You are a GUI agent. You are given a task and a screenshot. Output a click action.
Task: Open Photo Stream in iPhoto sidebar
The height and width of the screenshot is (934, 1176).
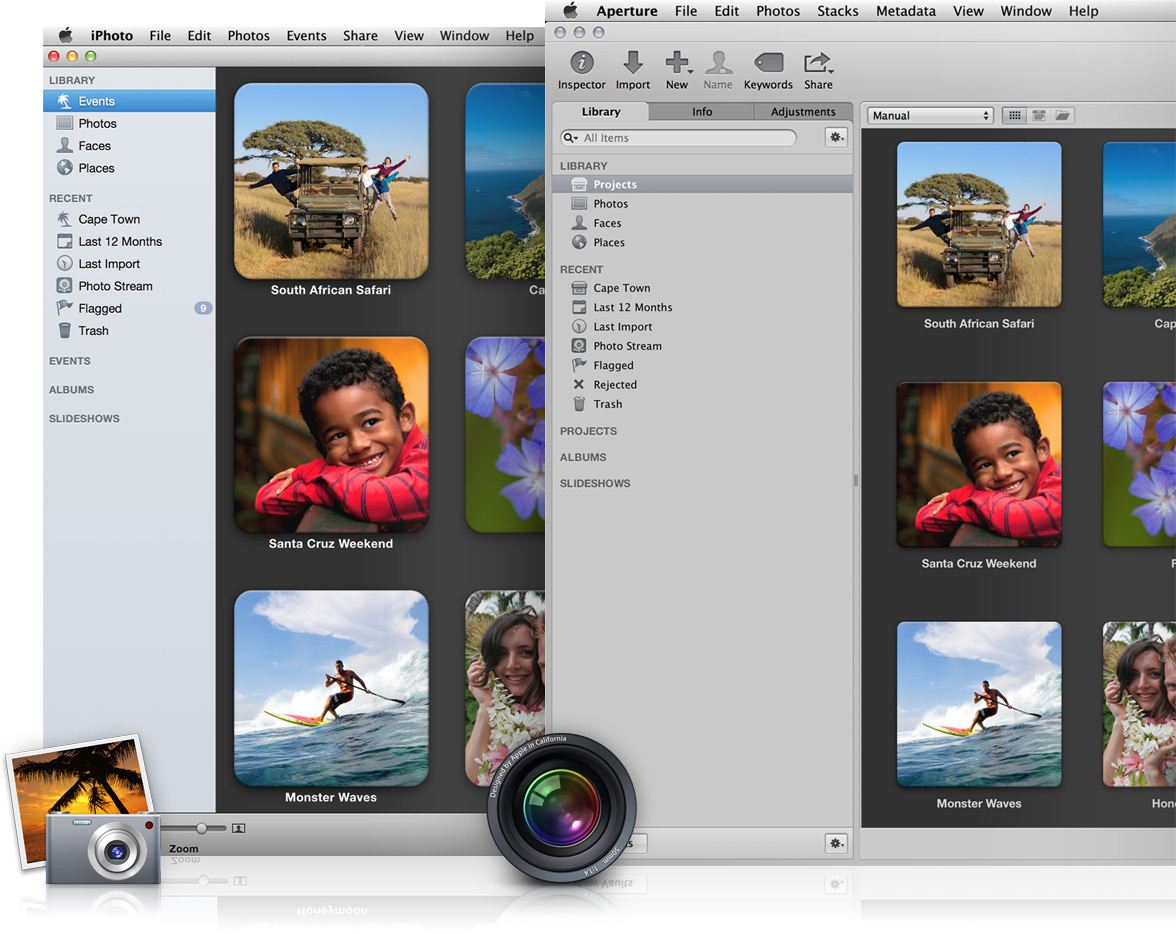click(115, 286)
